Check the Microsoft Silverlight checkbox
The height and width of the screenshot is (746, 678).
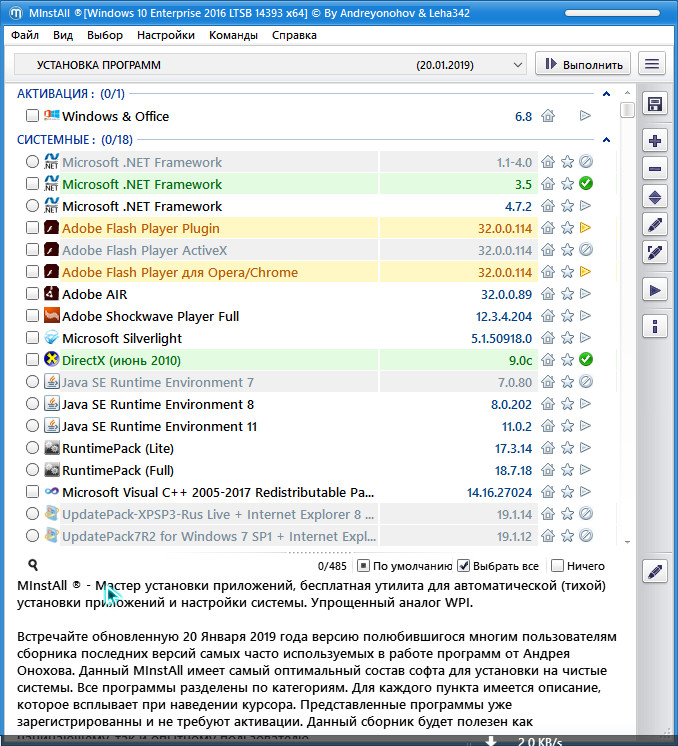(32, 338)
